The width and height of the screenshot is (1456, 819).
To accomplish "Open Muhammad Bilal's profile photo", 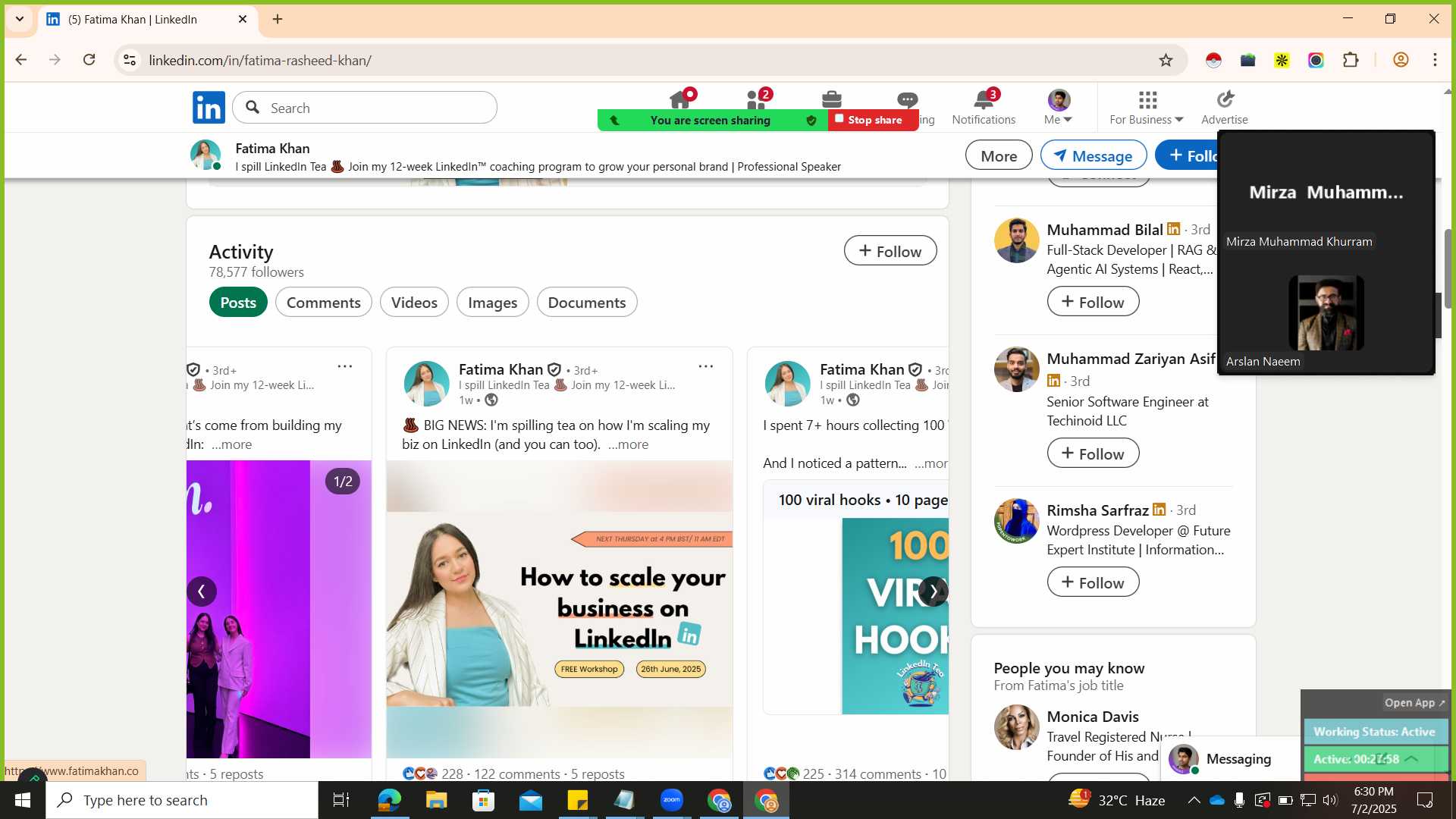I will 1016,240.
